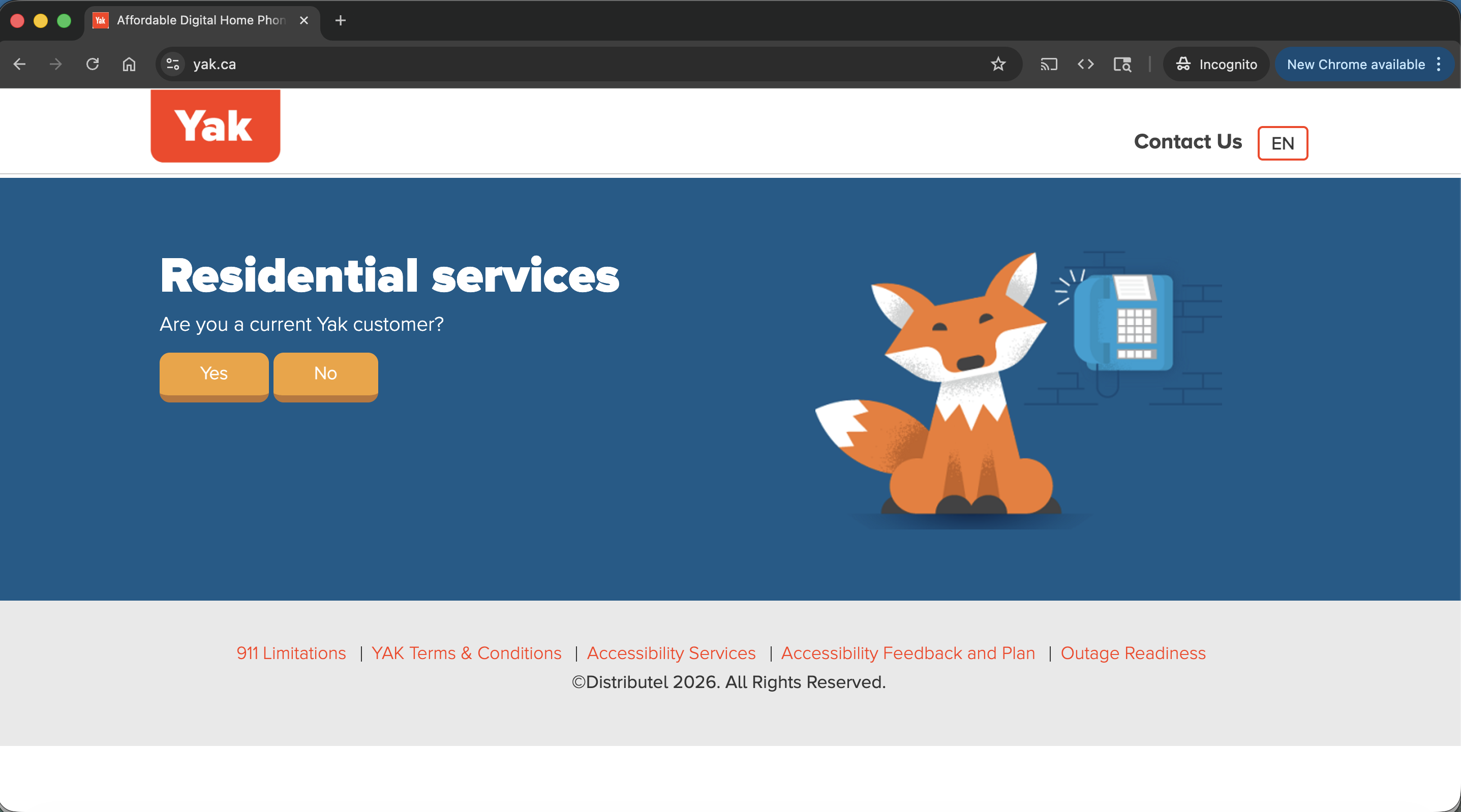Open Accessibility Feedback and Plan link
The width and height of the screenshot is (1461, 812).
[908, 653]
